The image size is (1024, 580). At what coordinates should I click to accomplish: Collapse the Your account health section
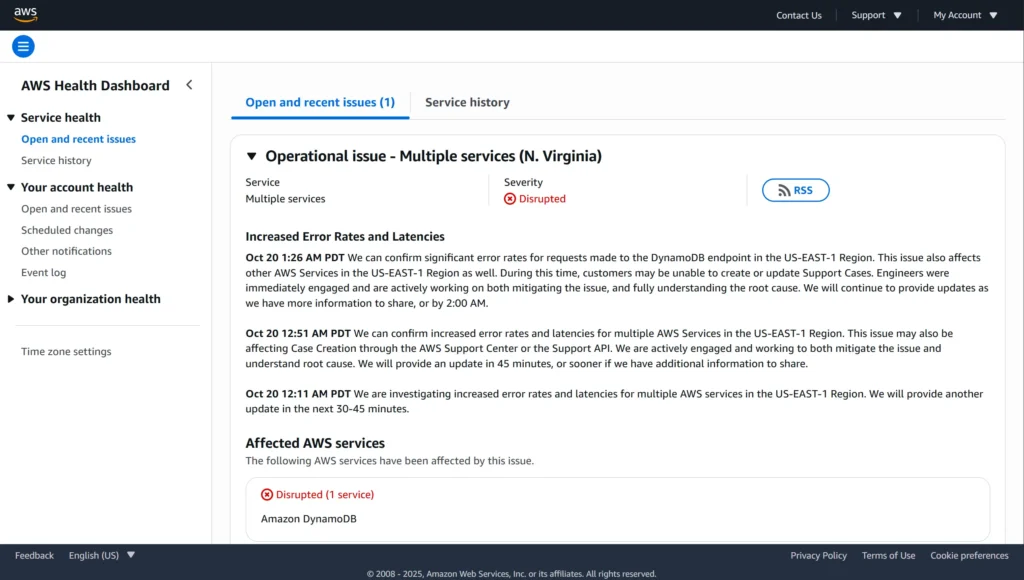coord(11,187)
